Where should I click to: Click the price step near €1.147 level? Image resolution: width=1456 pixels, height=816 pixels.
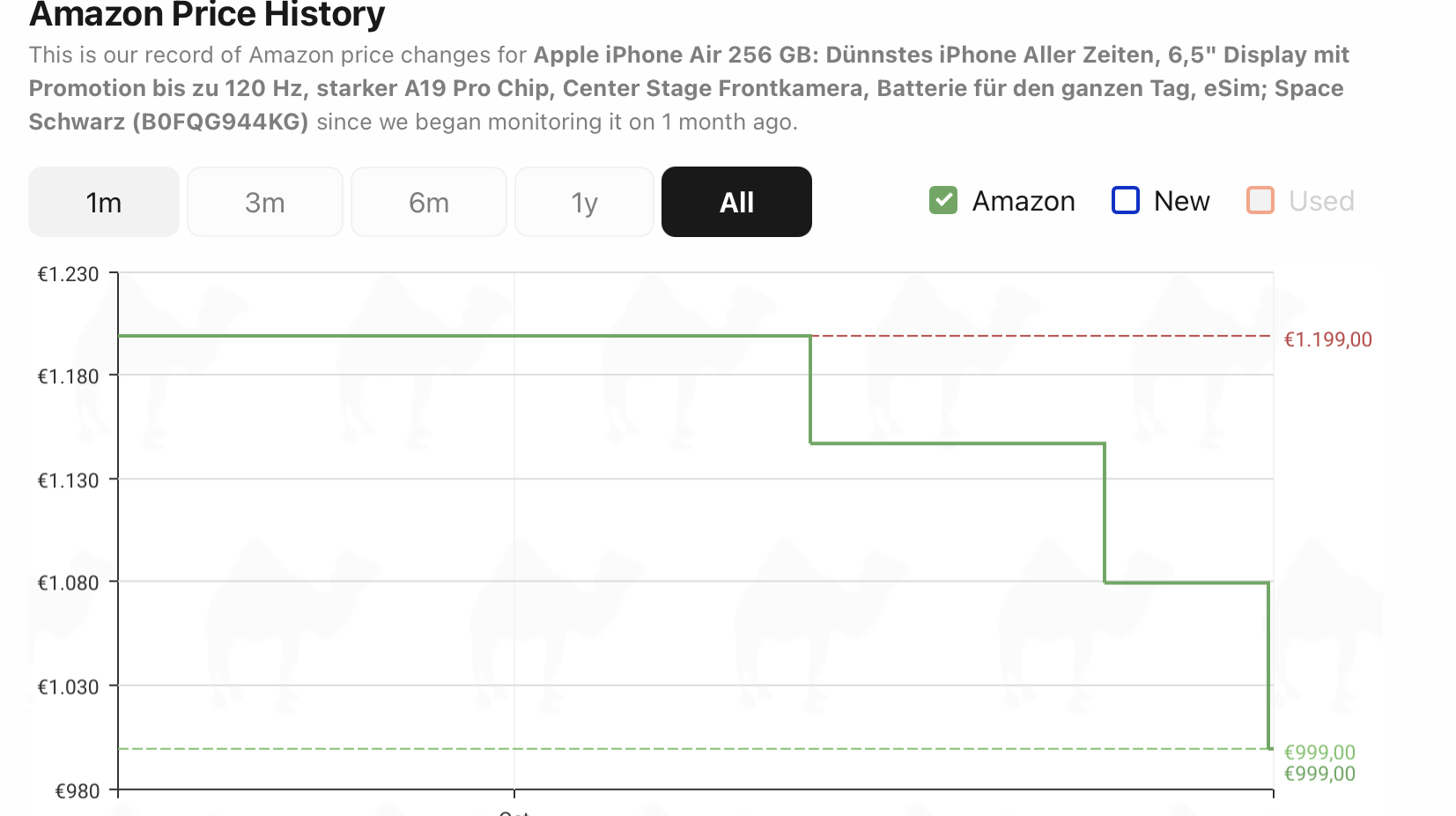[957, 443]
